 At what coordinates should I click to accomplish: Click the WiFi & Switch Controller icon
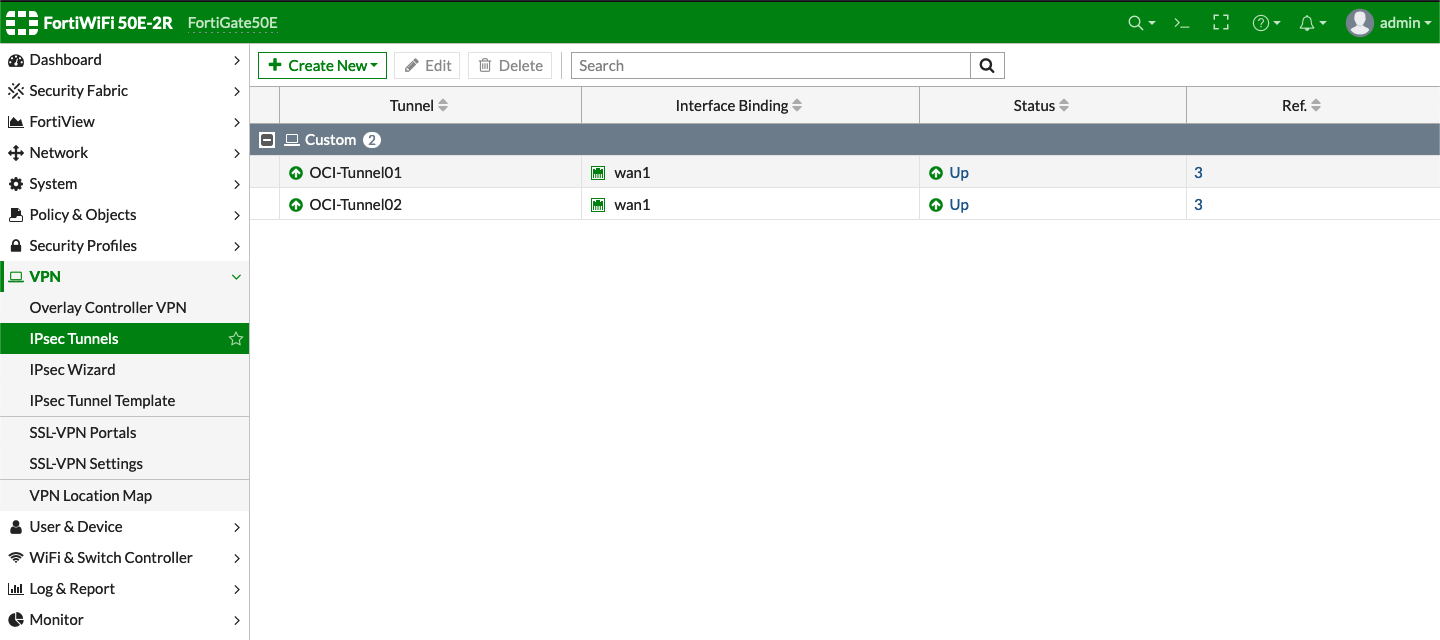pyautogui.click(x=15, y=558)
